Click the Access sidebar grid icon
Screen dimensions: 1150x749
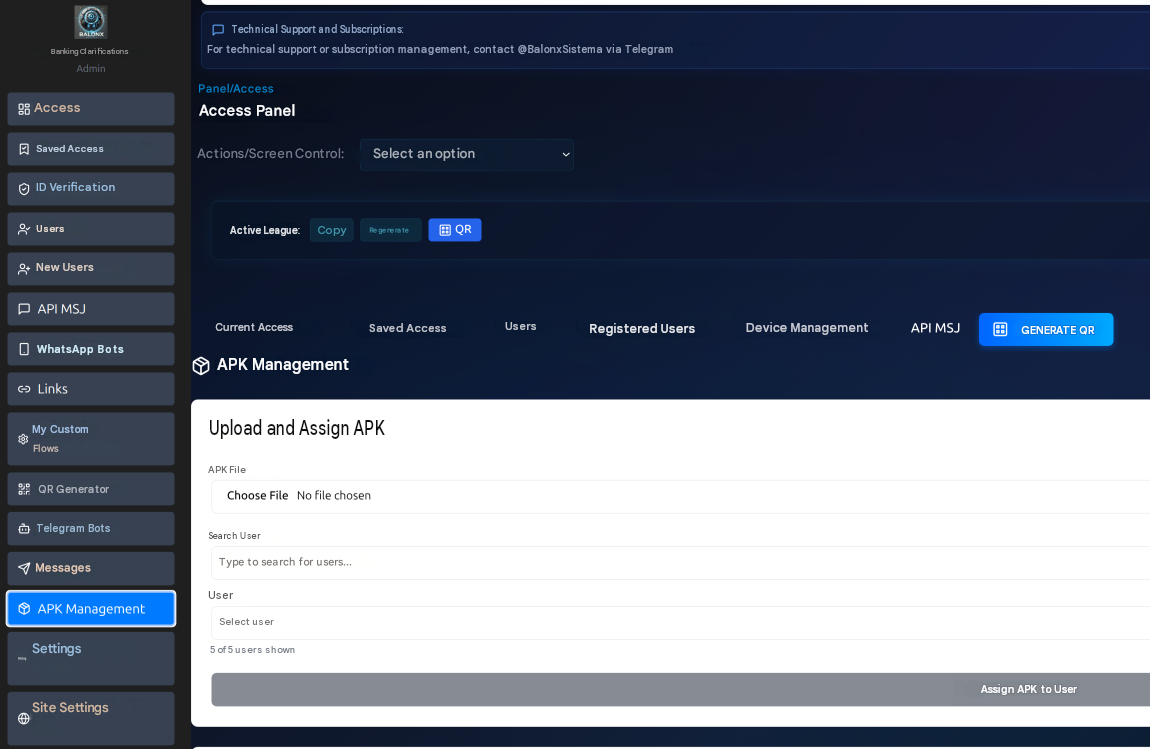tap(24, 109)
